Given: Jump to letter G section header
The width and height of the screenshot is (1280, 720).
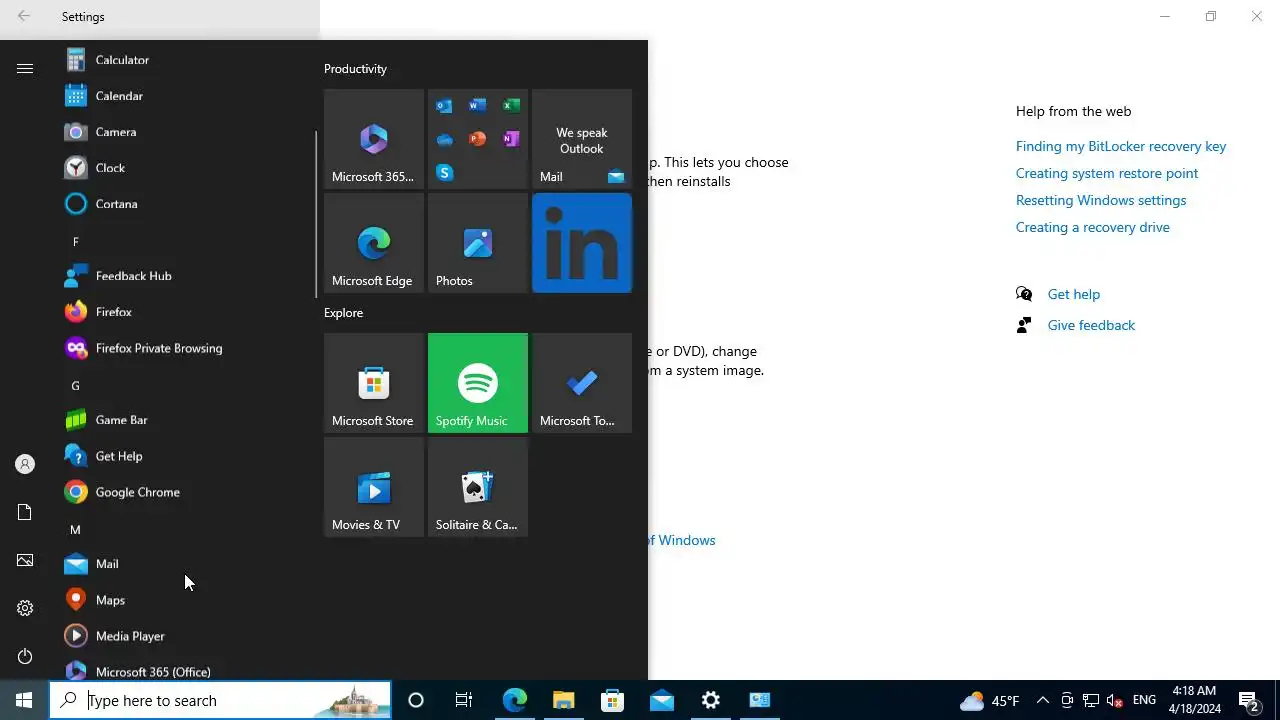Looking at the screenshot, I should pyautogui.click(x=75, y=385).
